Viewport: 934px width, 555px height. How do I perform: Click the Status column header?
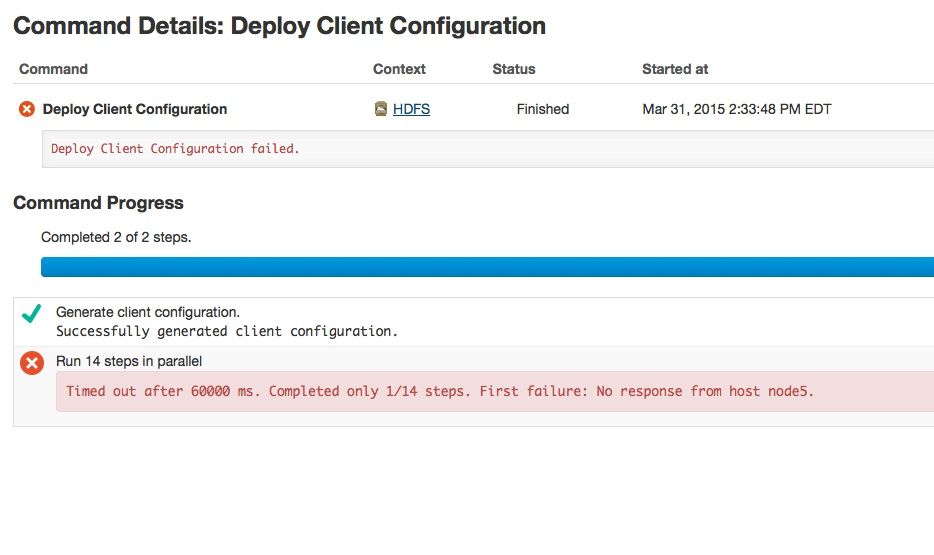[514, 69]
